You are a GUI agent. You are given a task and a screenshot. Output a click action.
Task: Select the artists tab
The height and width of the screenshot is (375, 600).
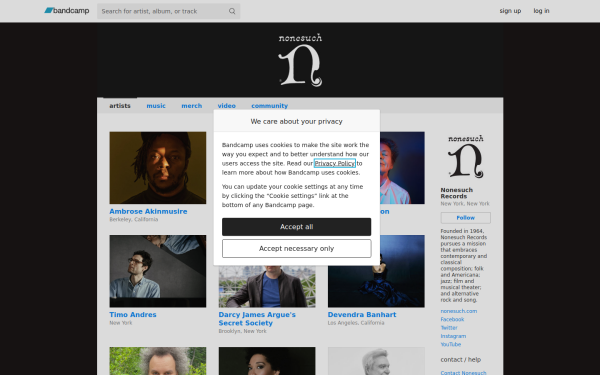point(120,106)
